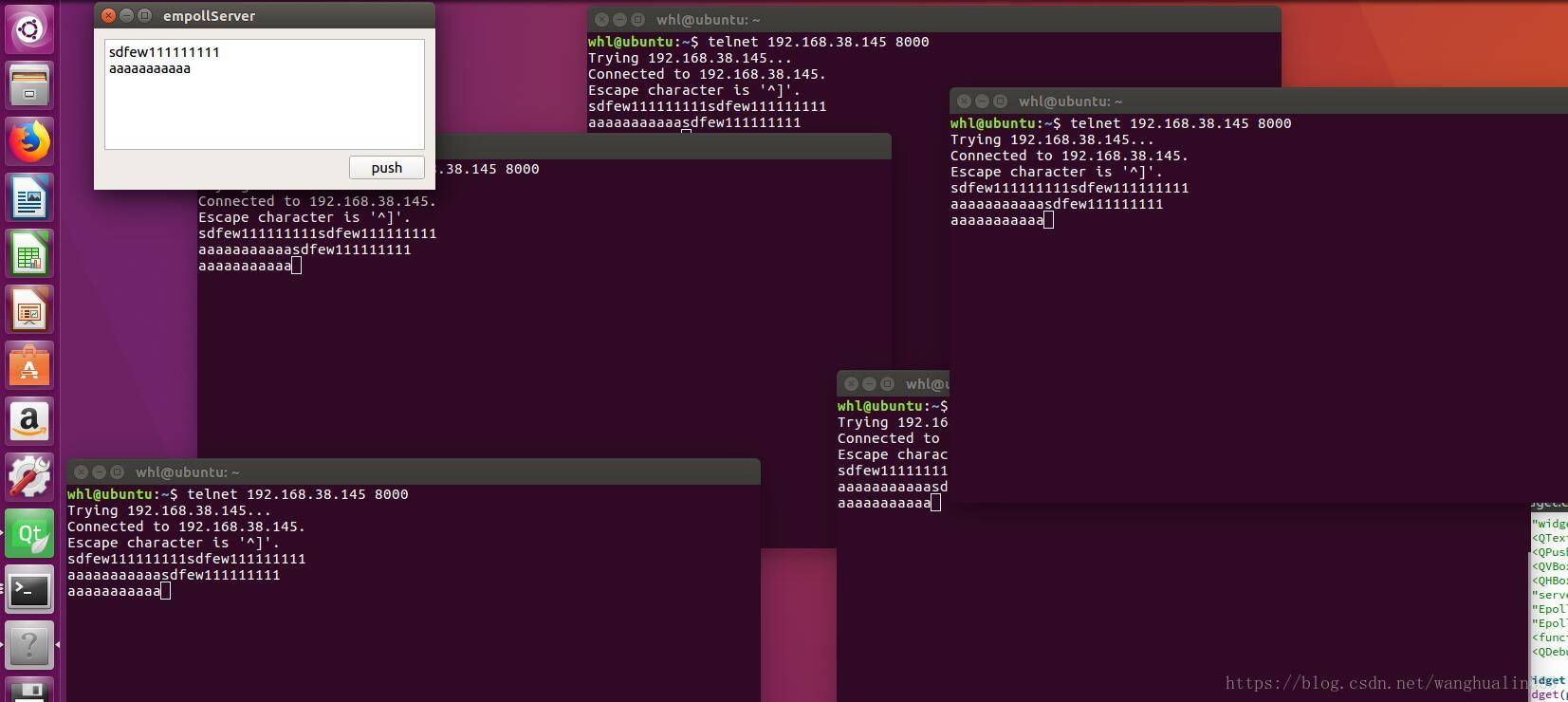Close the right-side terminal window
The height and width of the screenshot is (702, 1568).
click(x=964, y=101)
